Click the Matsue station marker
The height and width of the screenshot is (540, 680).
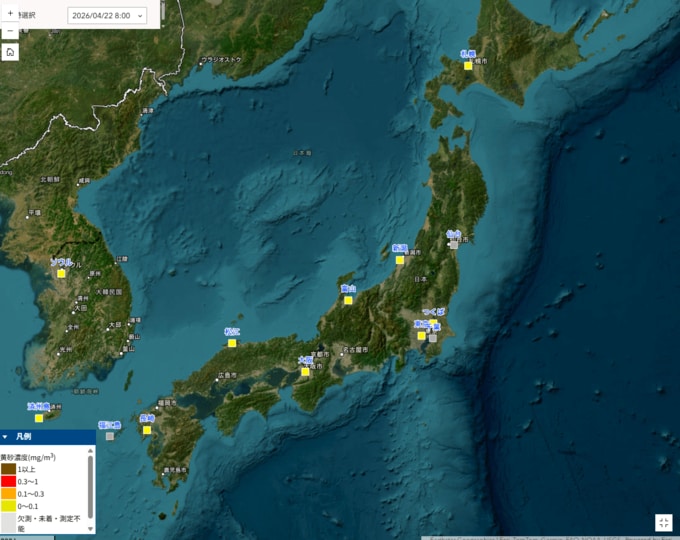232,342
